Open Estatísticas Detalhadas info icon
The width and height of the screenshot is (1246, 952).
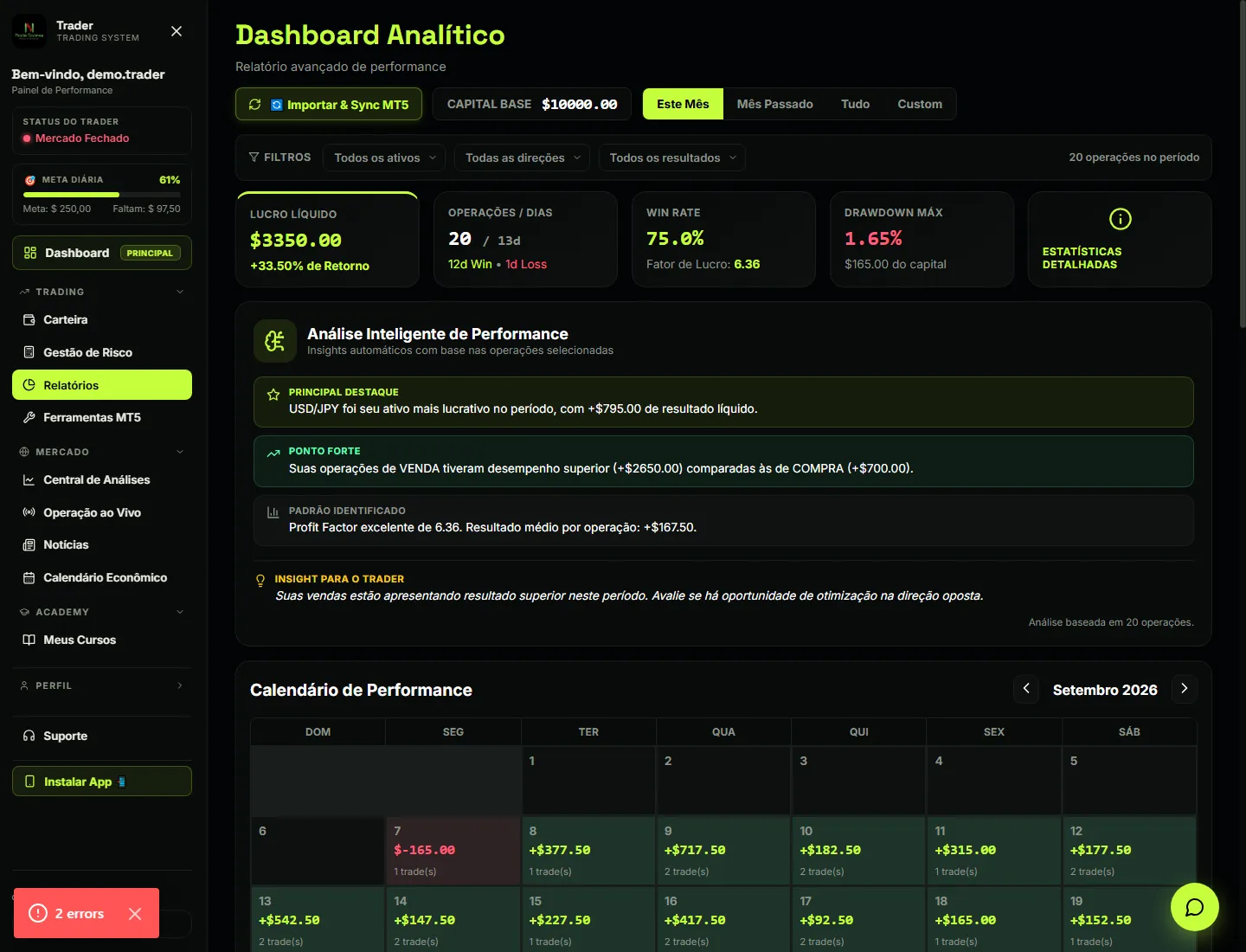pyautogui.click(x=1120, y=219)
